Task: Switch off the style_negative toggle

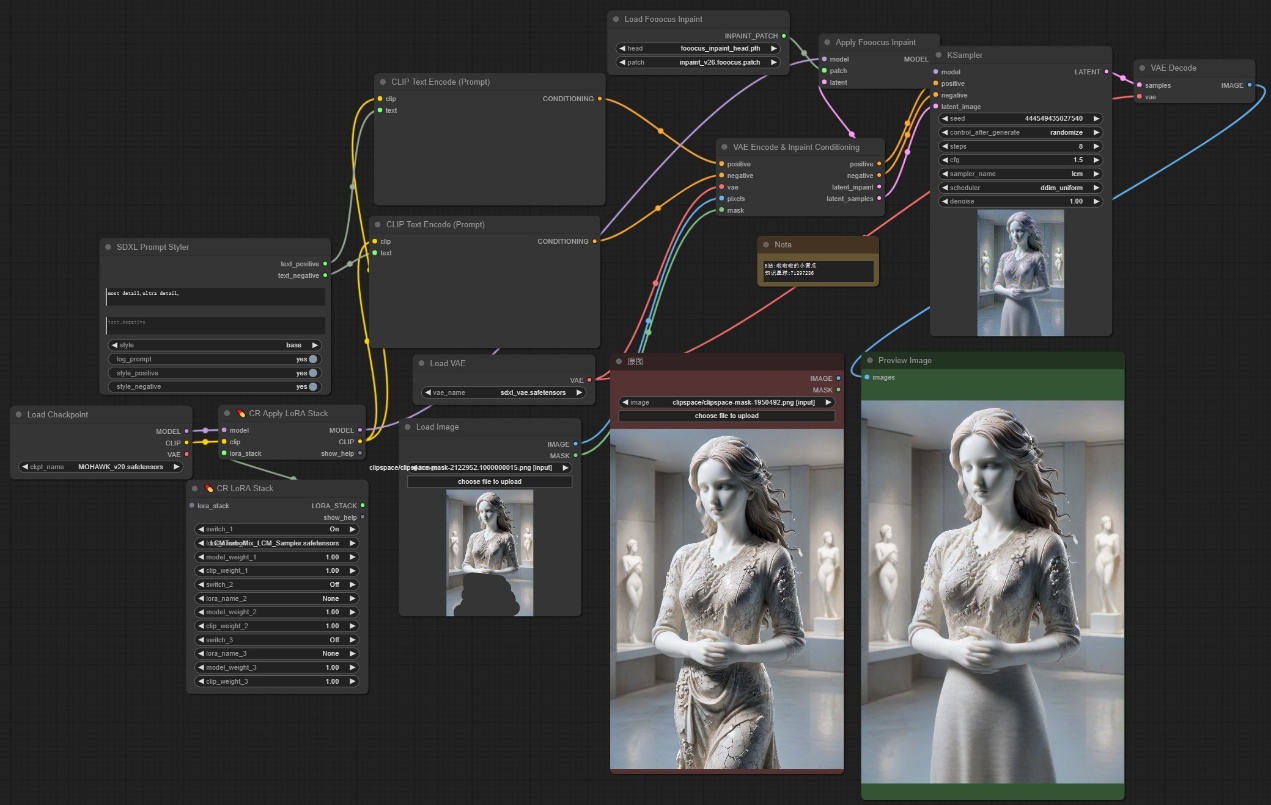Action: click(313, 386)
